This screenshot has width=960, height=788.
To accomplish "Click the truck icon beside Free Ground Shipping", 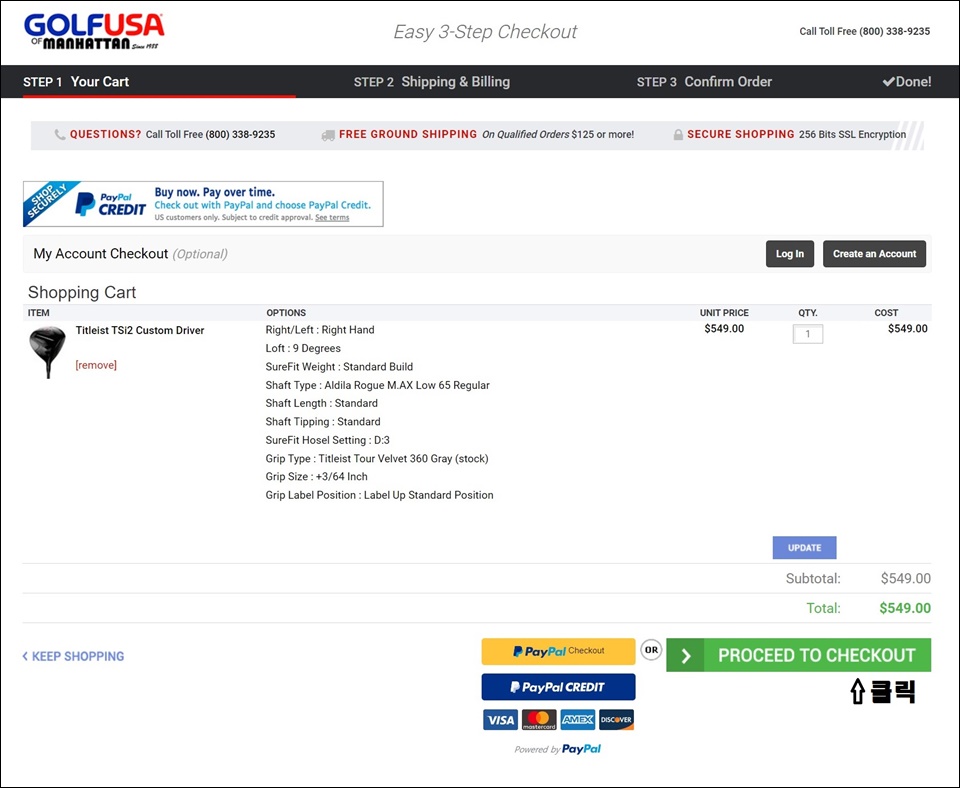I will point(328,135).
